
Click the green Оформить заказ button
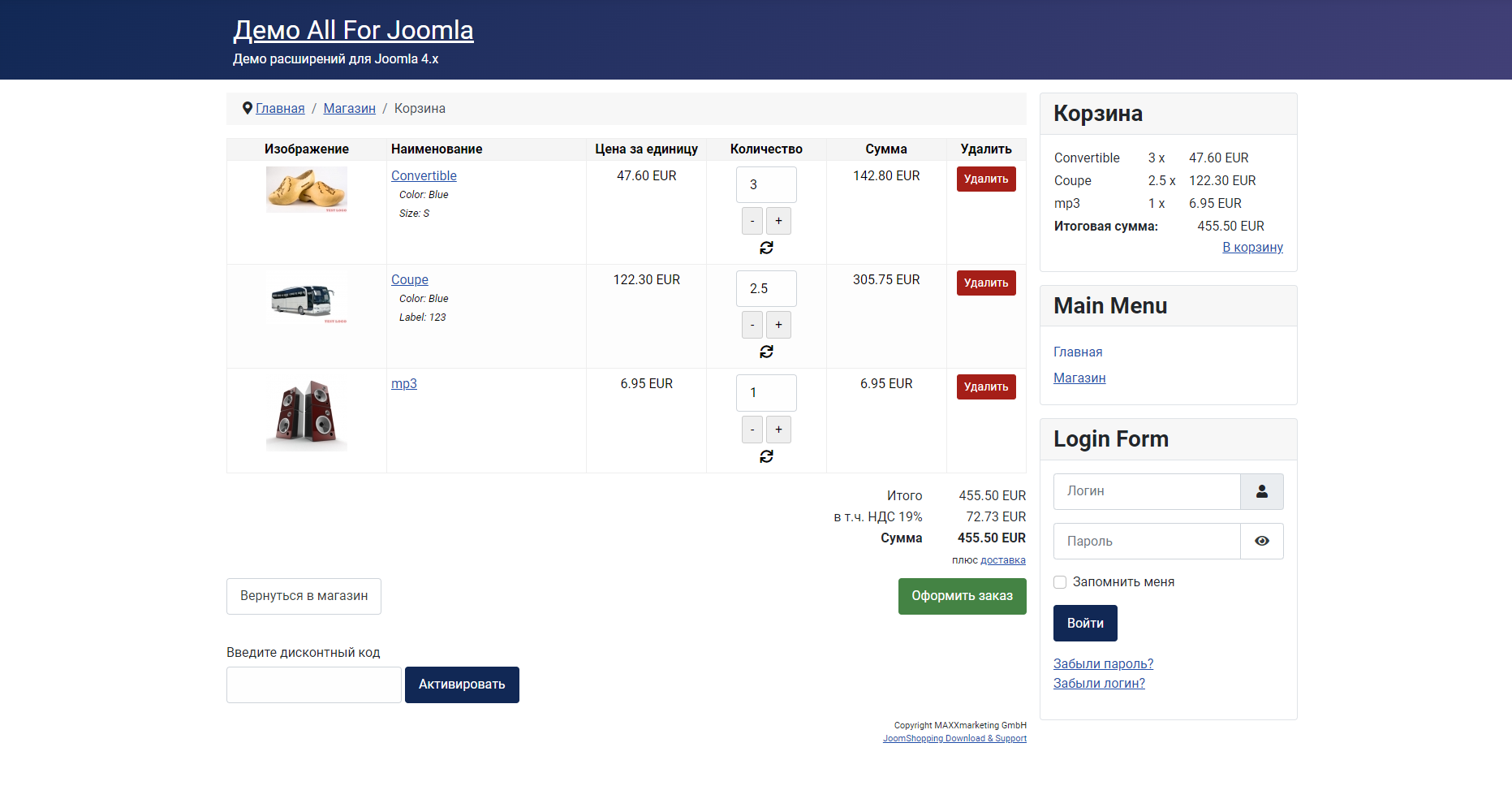(x=963, y=596)
